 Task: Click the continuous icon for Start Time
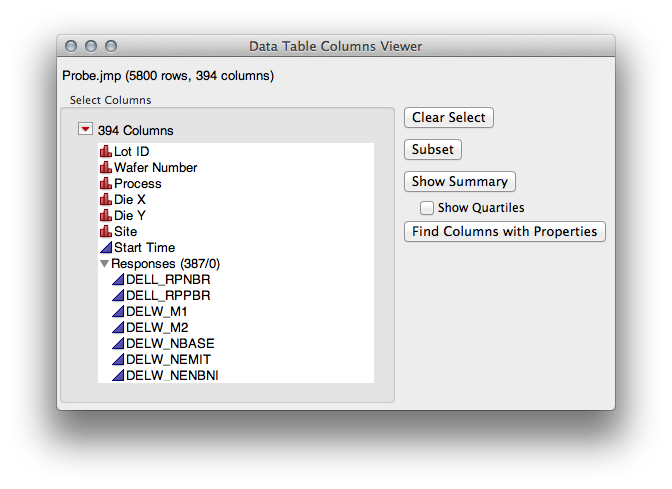click(x=105, y=248)
